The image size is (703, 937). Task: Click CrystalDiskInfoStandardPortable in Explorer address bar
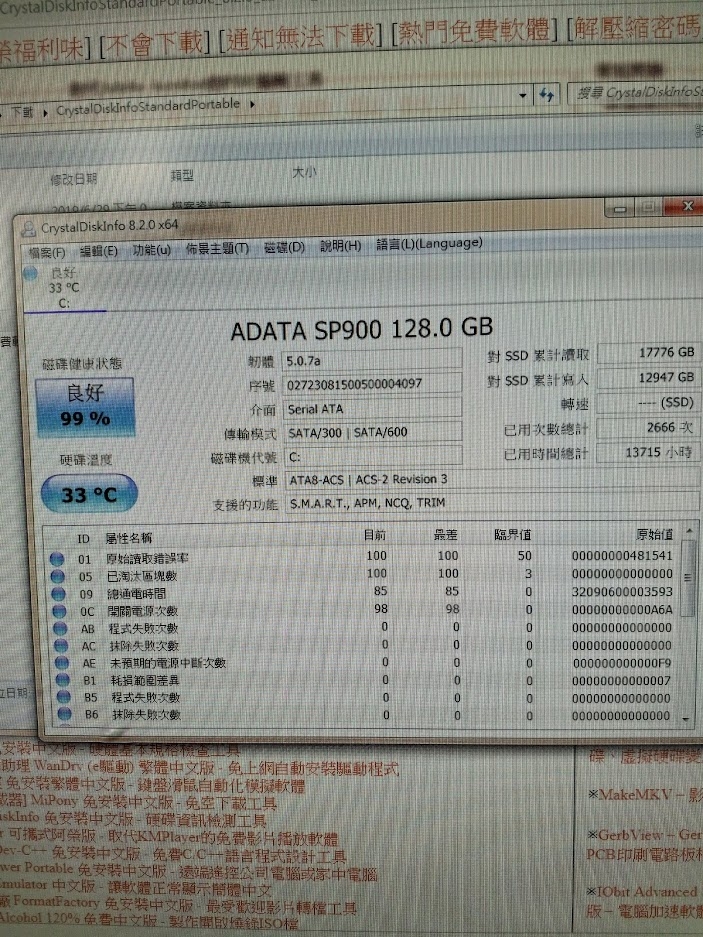pos(148,107)
